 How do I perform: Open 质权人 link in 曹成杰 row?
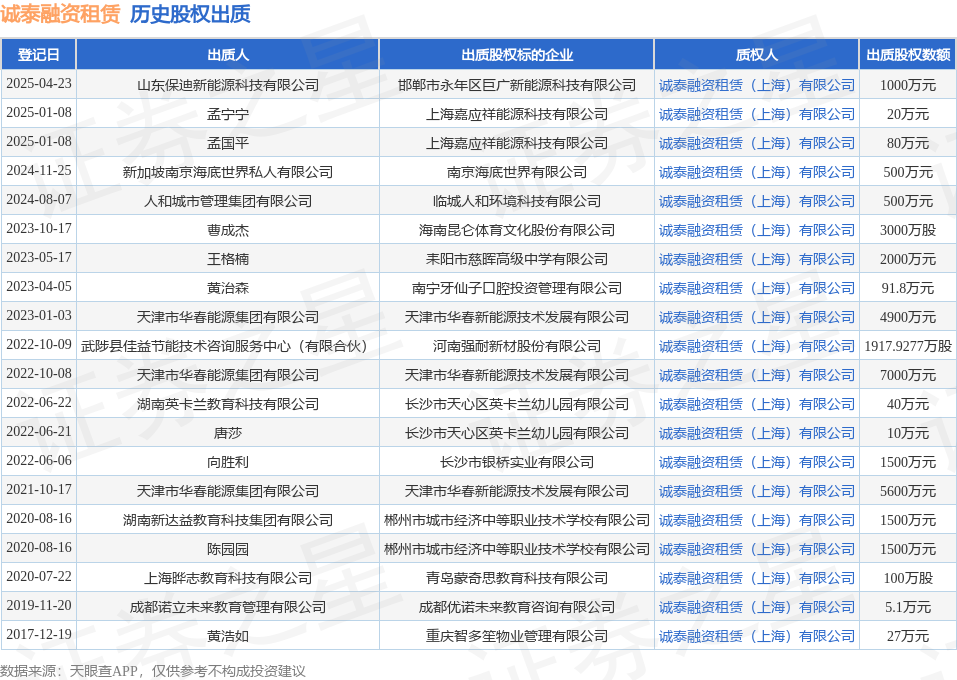pyautogui.click(x=756, y=230)
